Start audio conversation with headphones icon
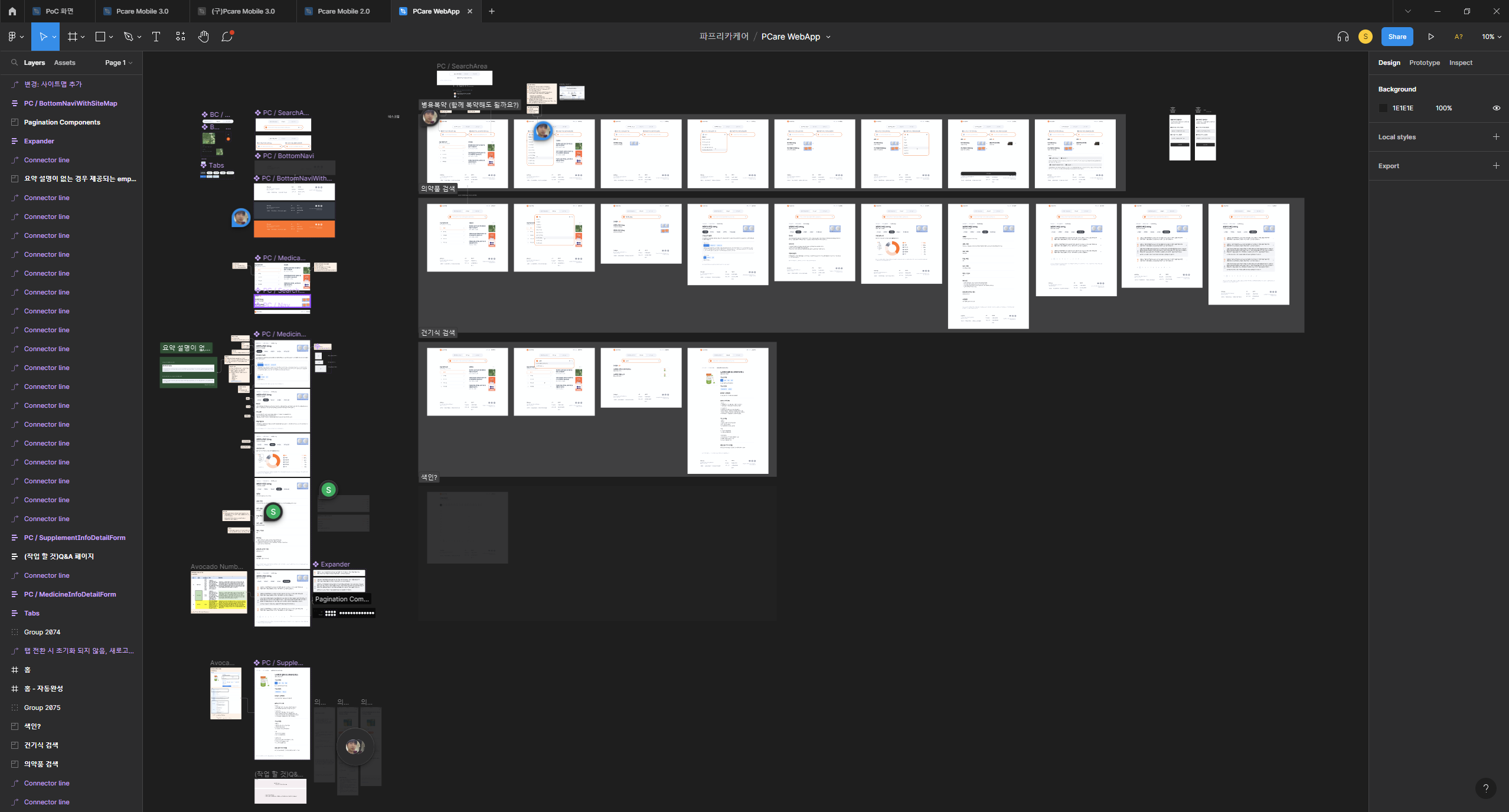The width and height of the screenshot is (1509, 812). (1343, 37)
